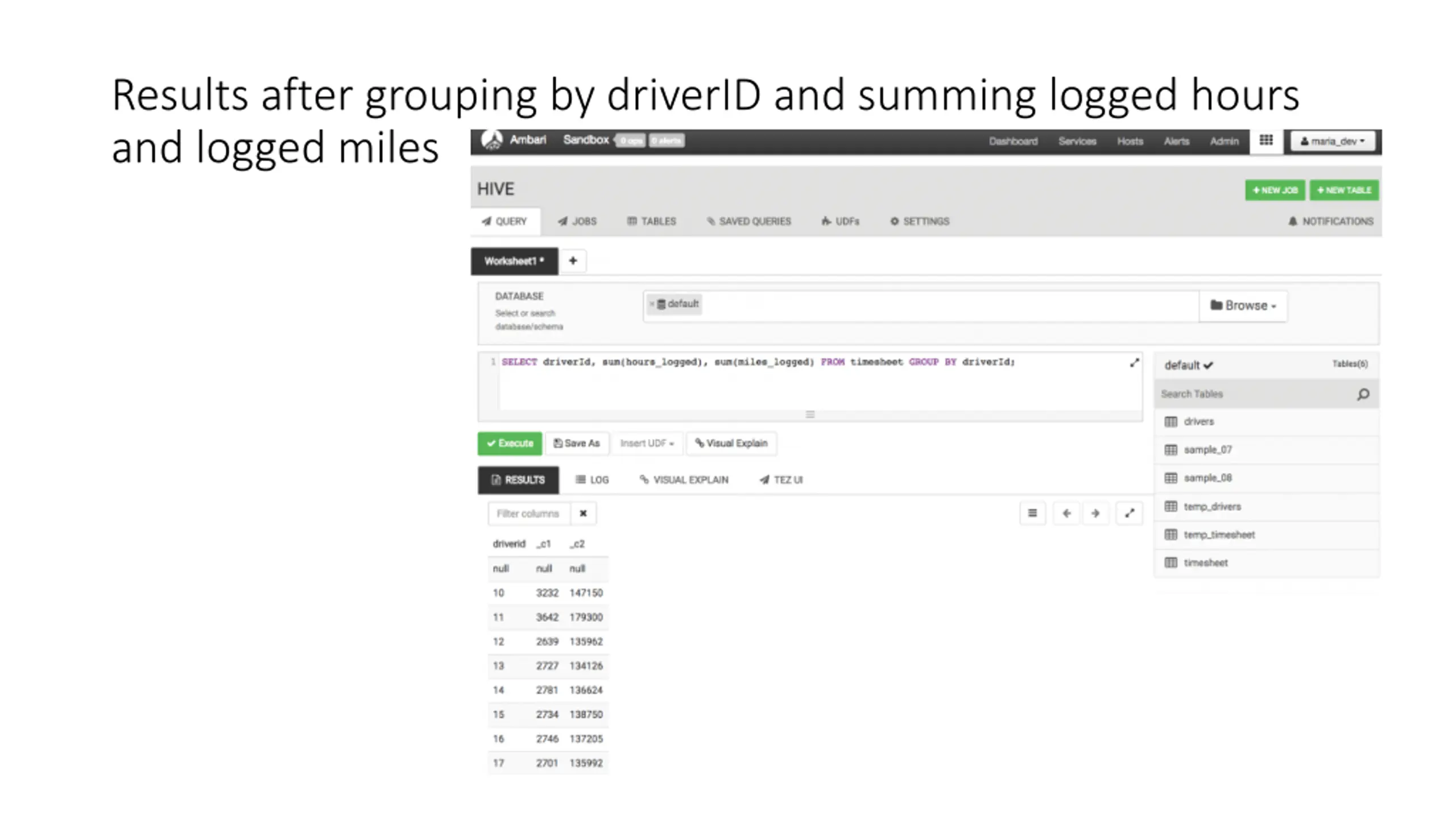This screenshot has height=819, width=1456.
Task: Click the _c2 column header
Action: coord(577,544)
